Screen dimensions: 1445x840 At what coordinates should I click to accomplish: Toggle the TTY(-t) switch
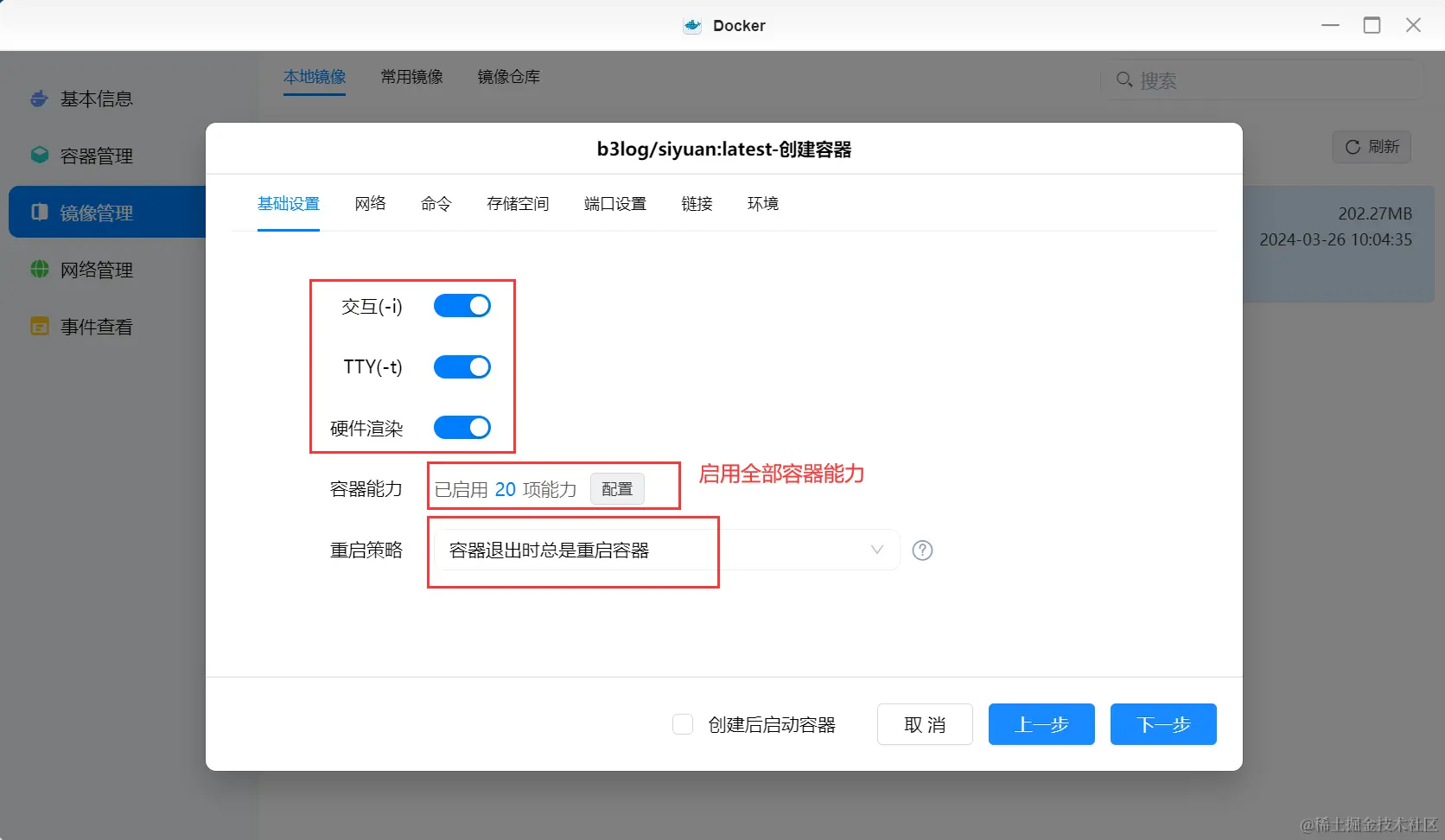pos(462,367)
